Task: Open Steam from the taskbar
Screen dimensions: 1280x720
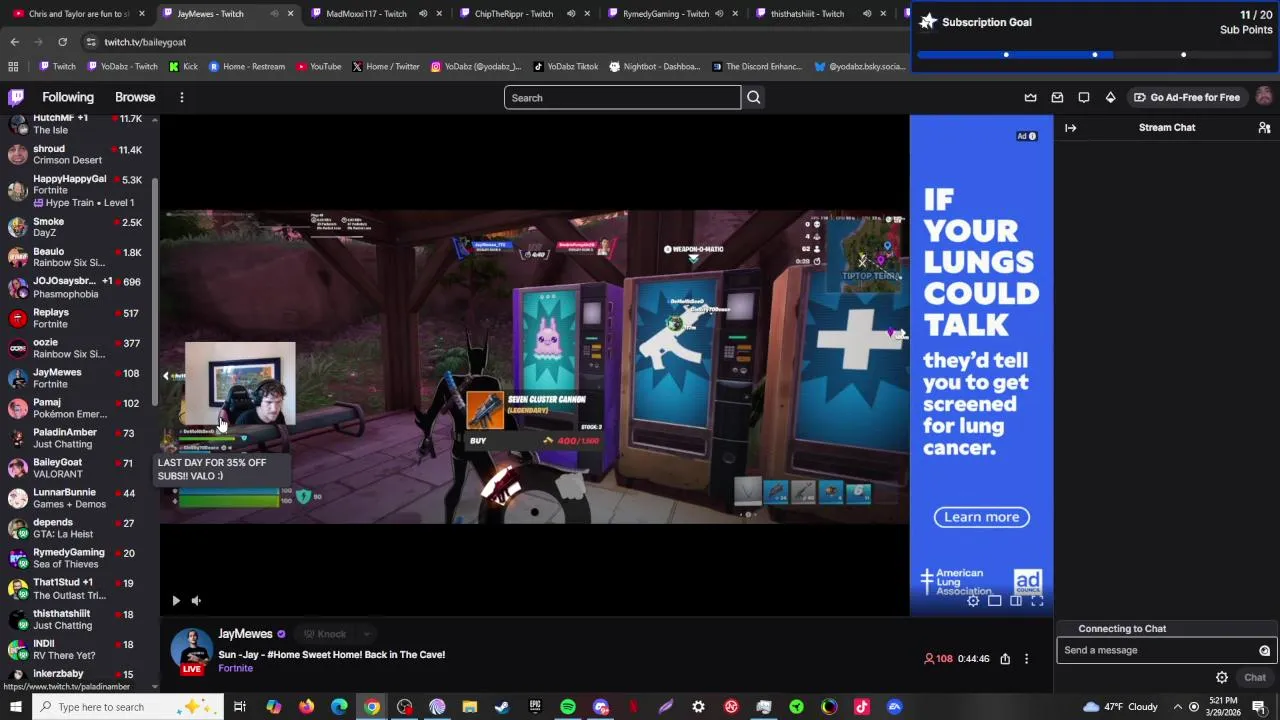Action: coord(502,707)
